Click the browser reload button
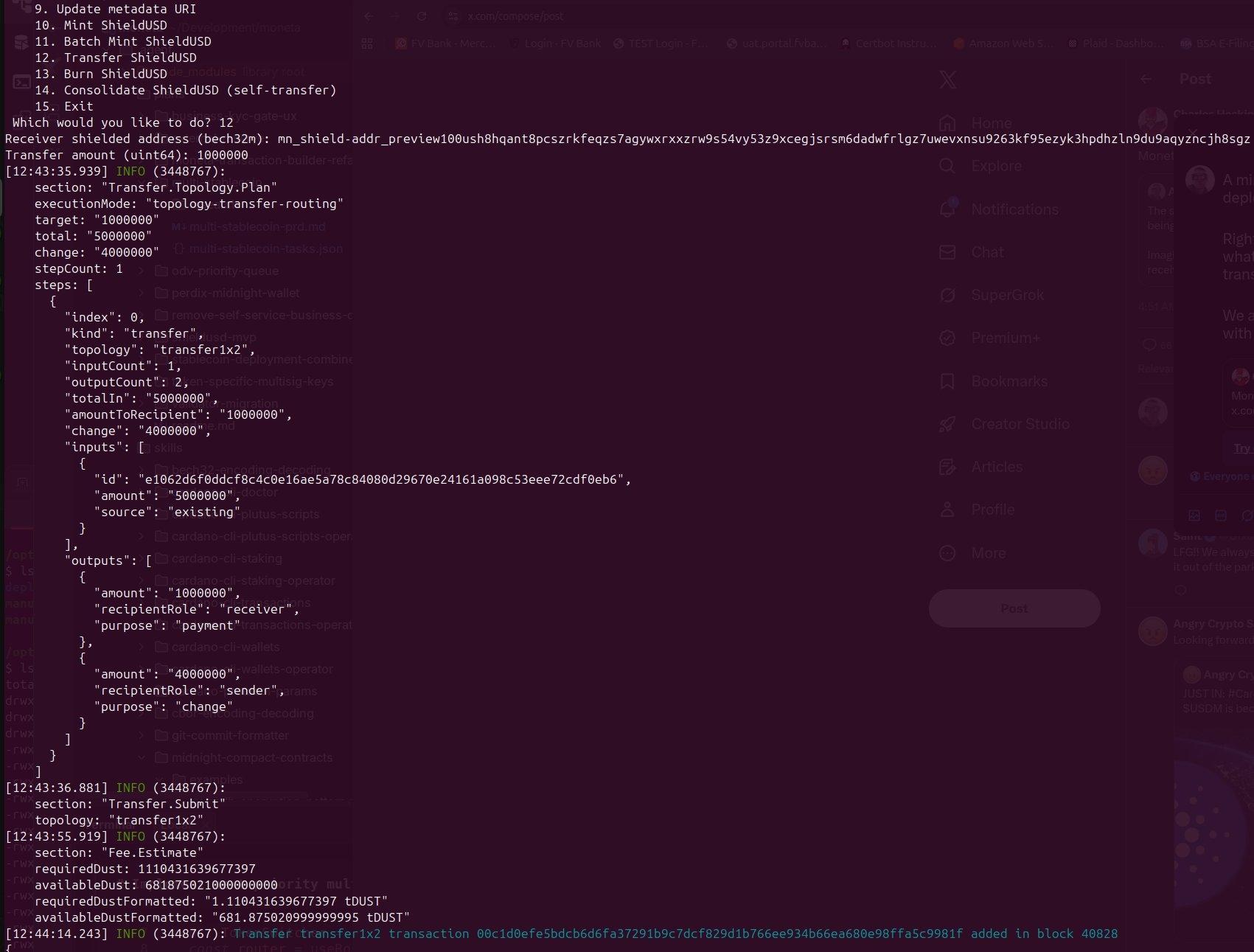 tap(422, 16)
